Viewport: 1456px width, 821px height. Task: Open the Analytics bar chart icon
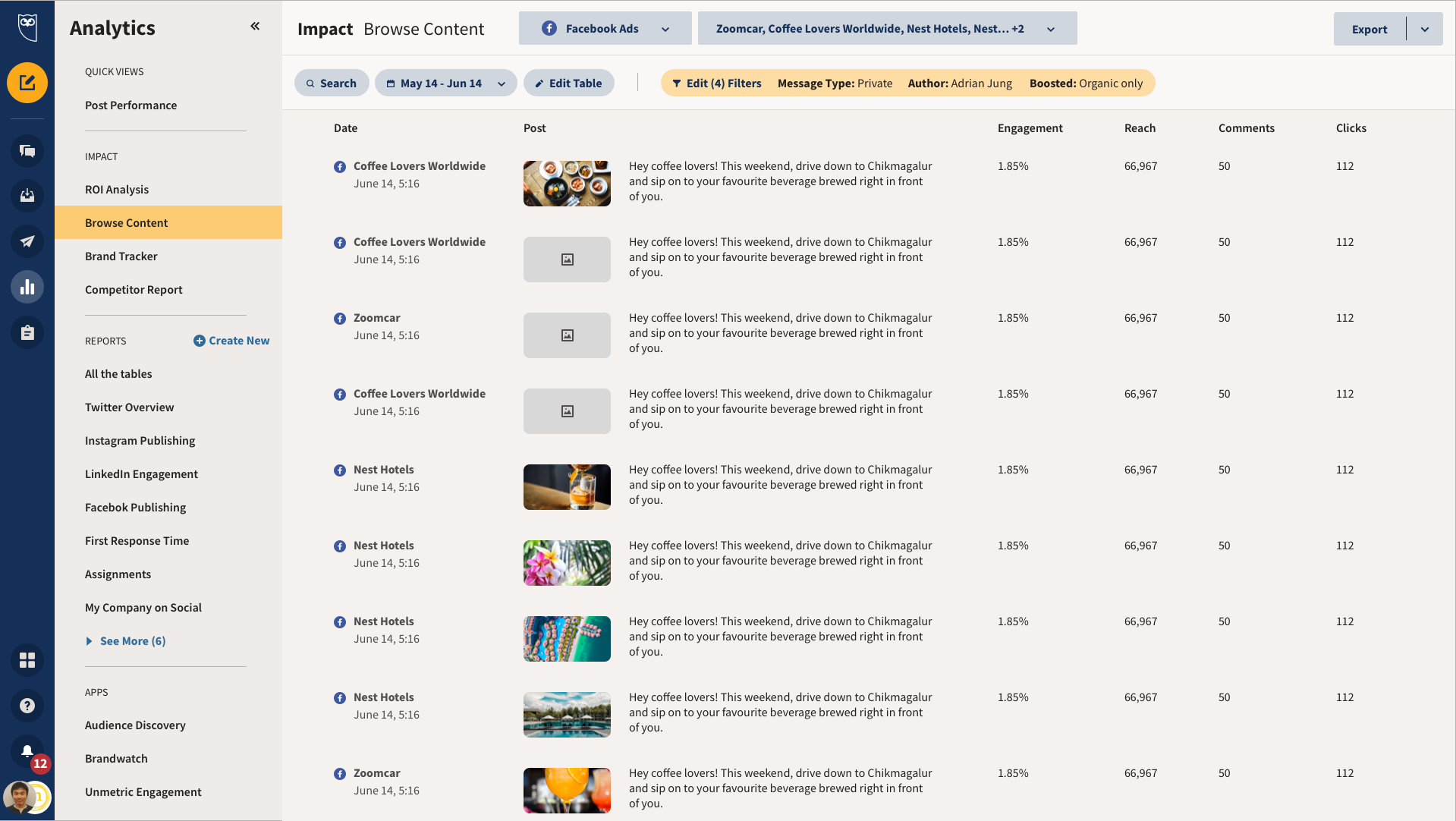(x=27, y=287)
